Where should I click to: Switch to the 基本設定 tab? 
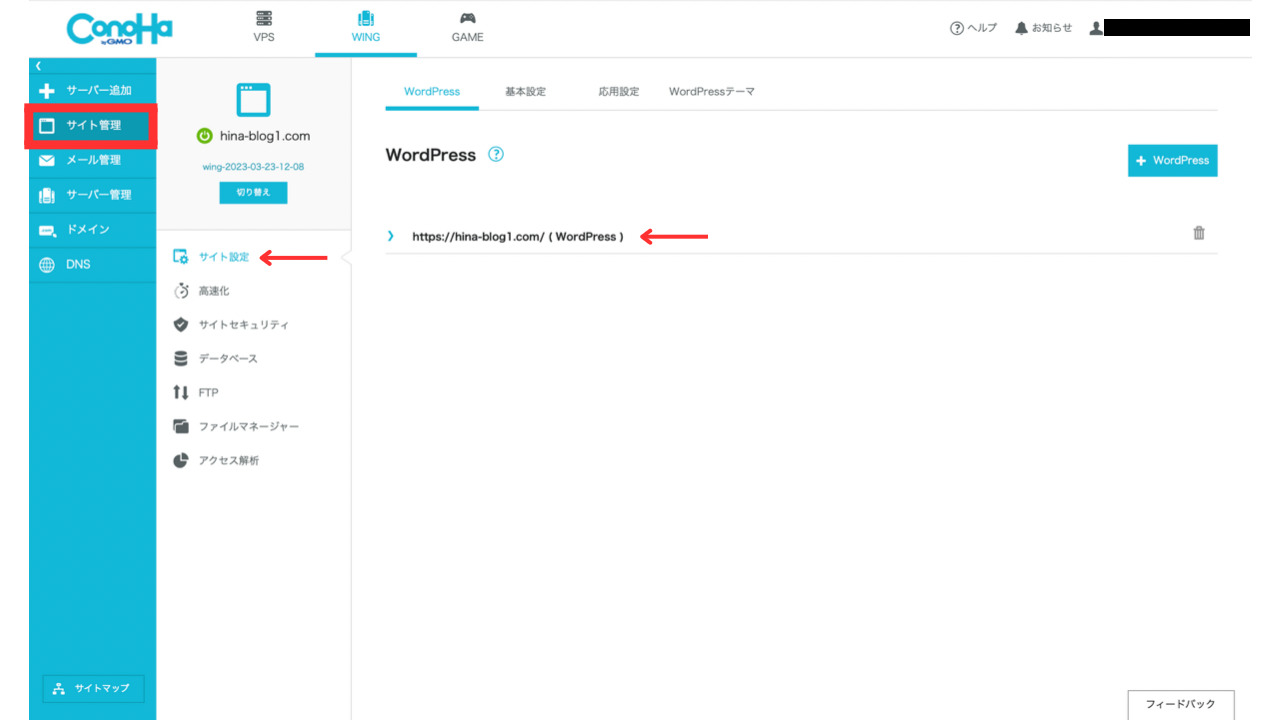click(525, 91)
